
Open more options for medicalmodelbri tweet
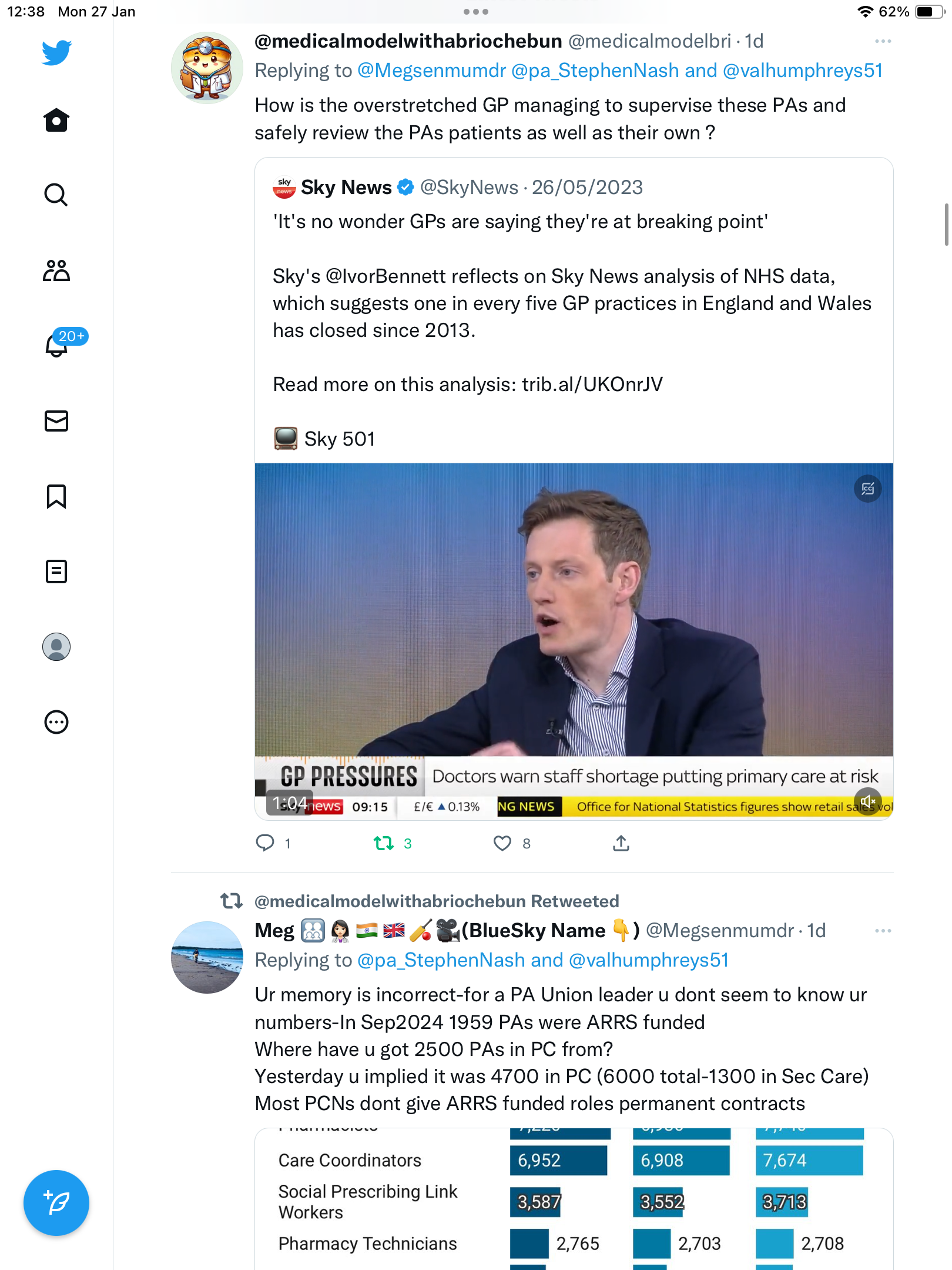(883, 41)
